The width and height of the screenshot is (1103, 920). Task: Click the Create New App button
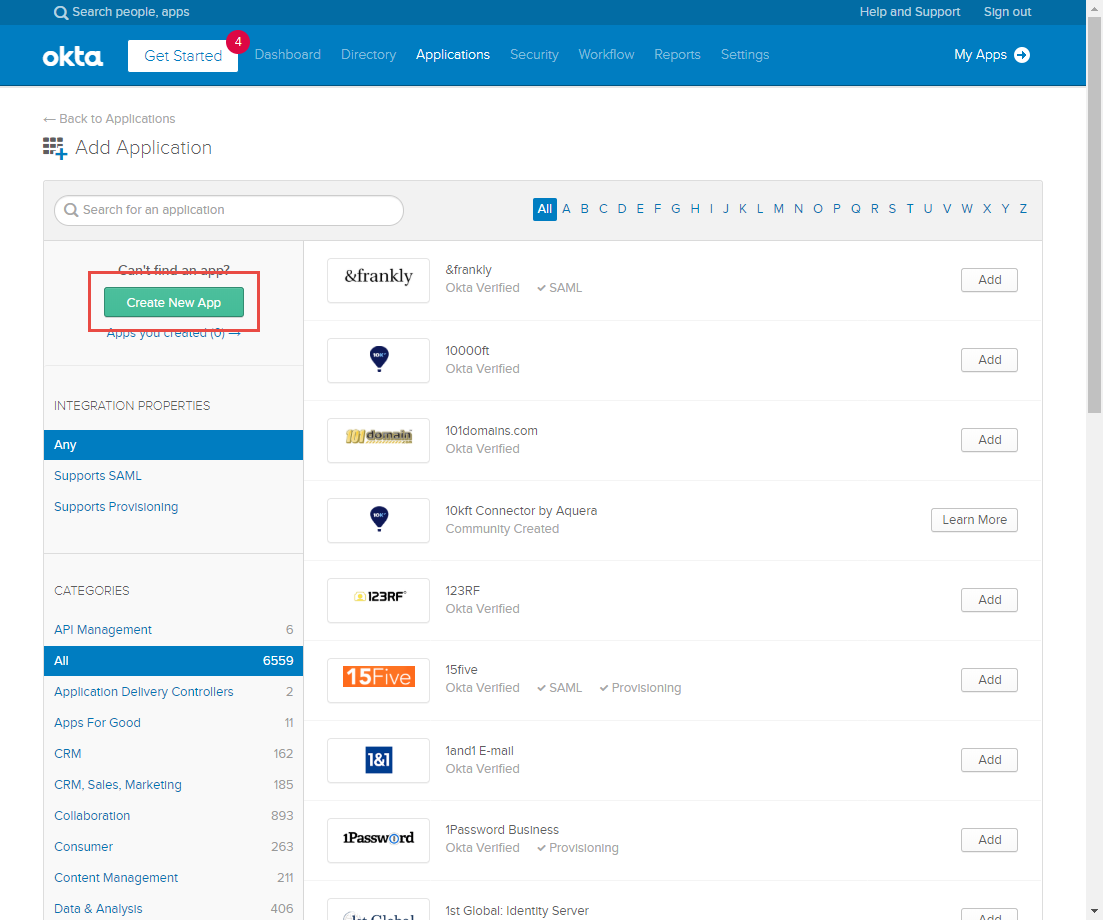click(x=174, y=302)
